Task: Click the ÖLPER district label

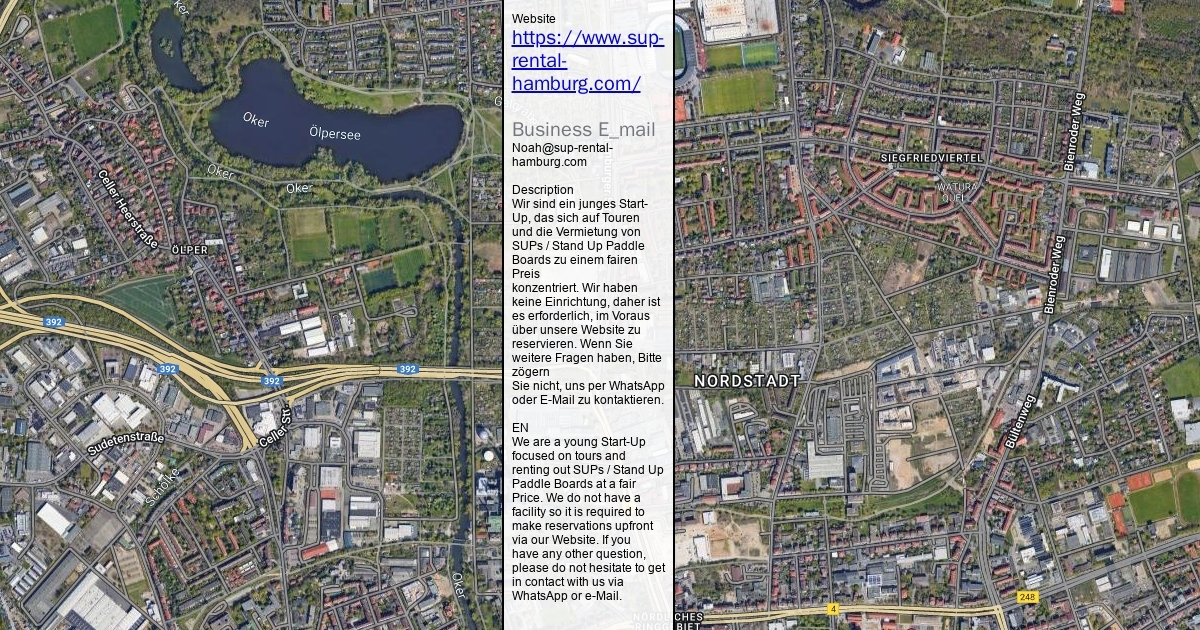Action: click(189, 249)
